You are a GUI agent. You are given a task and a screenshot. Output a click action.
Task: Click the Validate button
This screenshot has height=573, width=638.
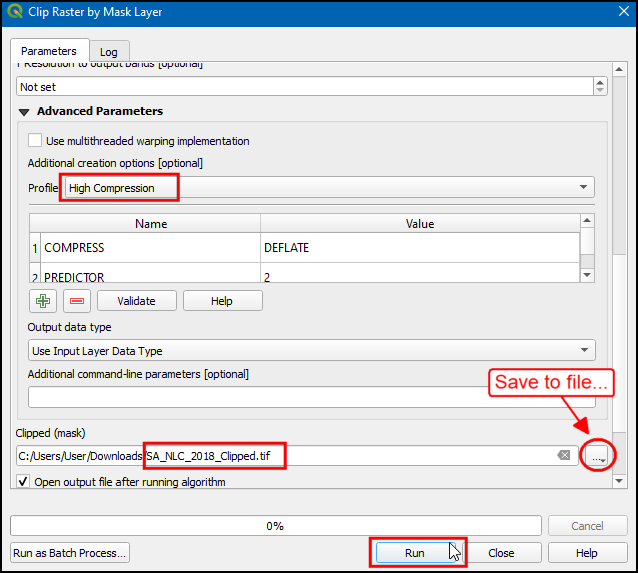point(136,301)
